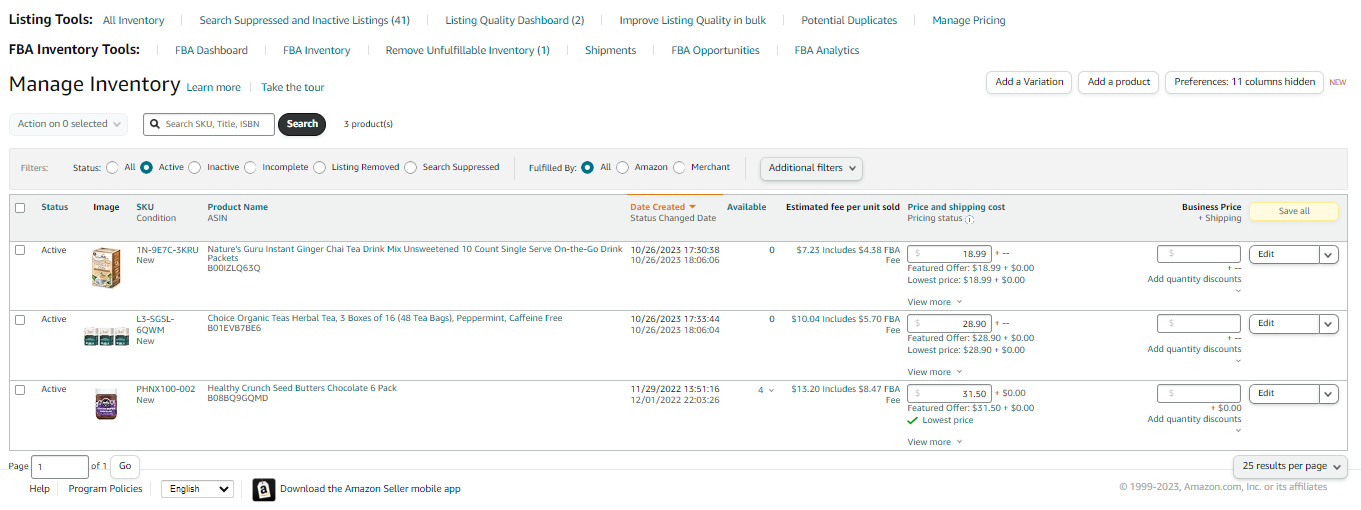
Task: Click the Save all button
Action: click(1294, 211)
